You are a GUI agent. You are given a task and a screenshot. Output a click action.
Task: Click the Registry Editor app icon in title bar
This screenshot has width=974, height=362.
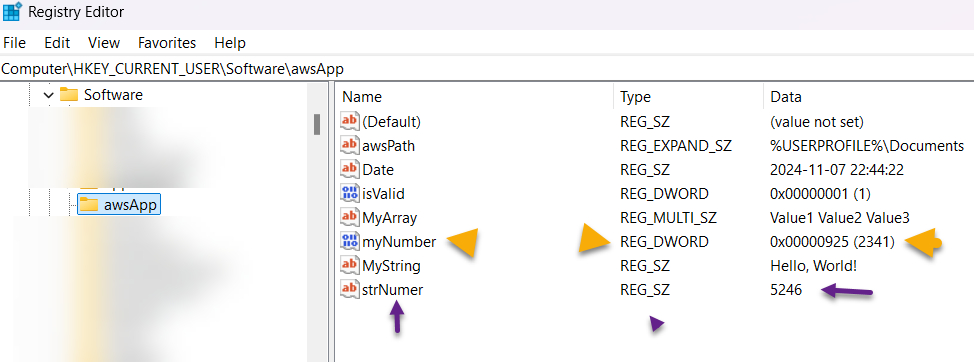pyautogui.click(x=12, y=12)
